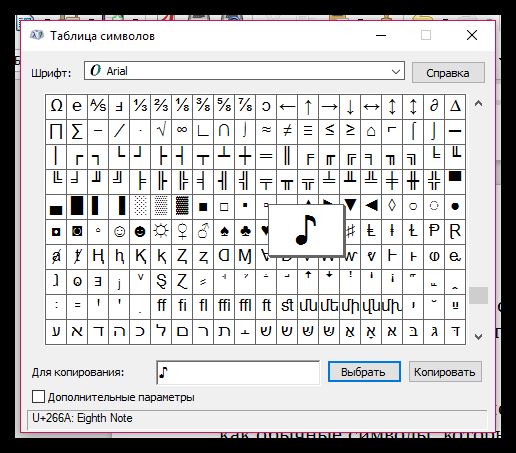
Task: Close the Таблица символов window
Action: point(472,35)
